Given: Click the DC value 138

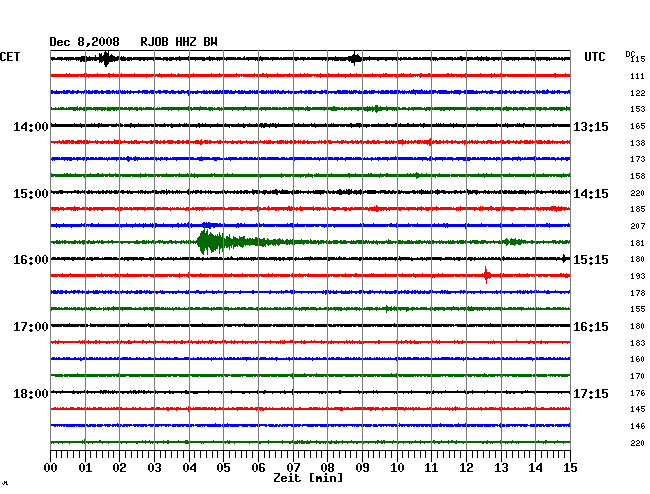Looking at the screenshot, I should click(638, 143).
